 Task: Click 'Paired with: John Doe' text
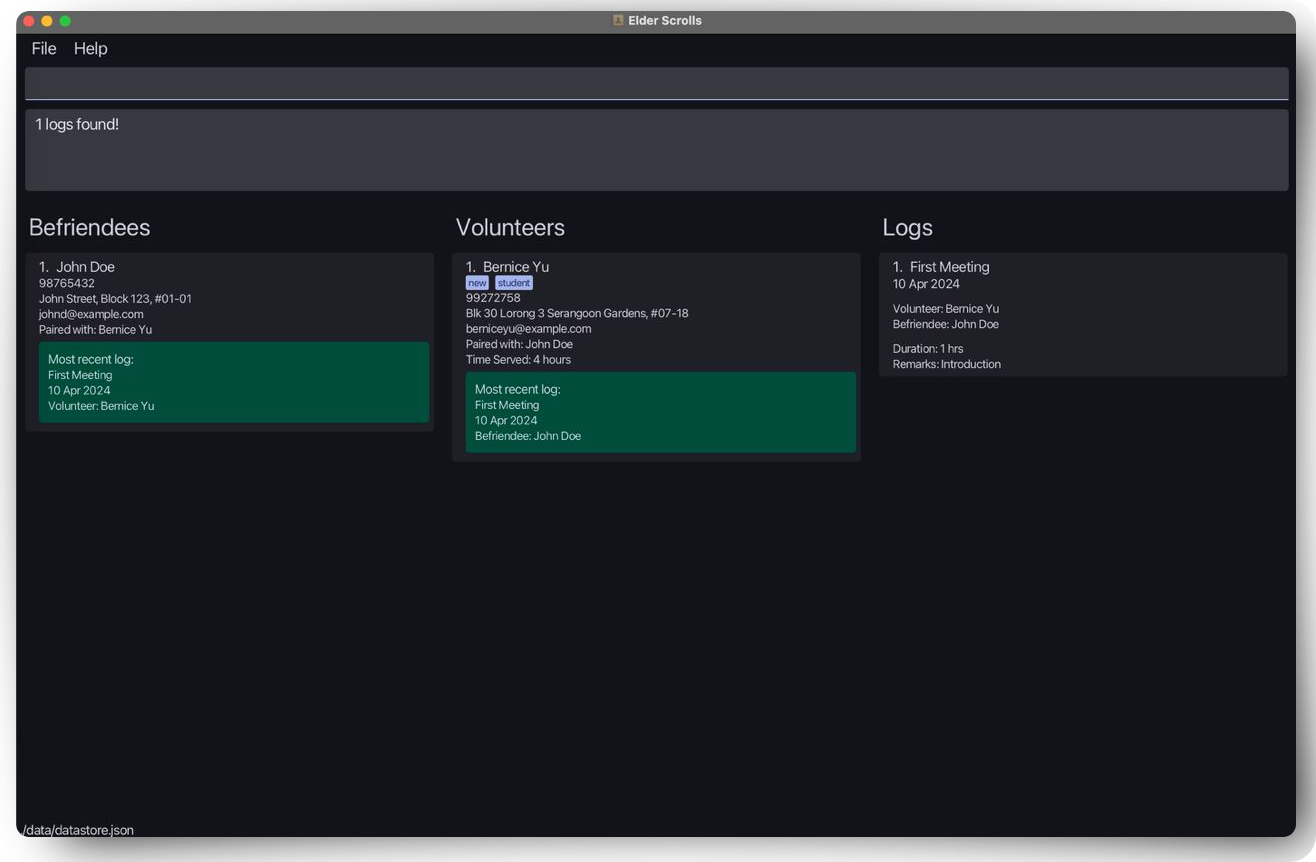tap(519, 344)
